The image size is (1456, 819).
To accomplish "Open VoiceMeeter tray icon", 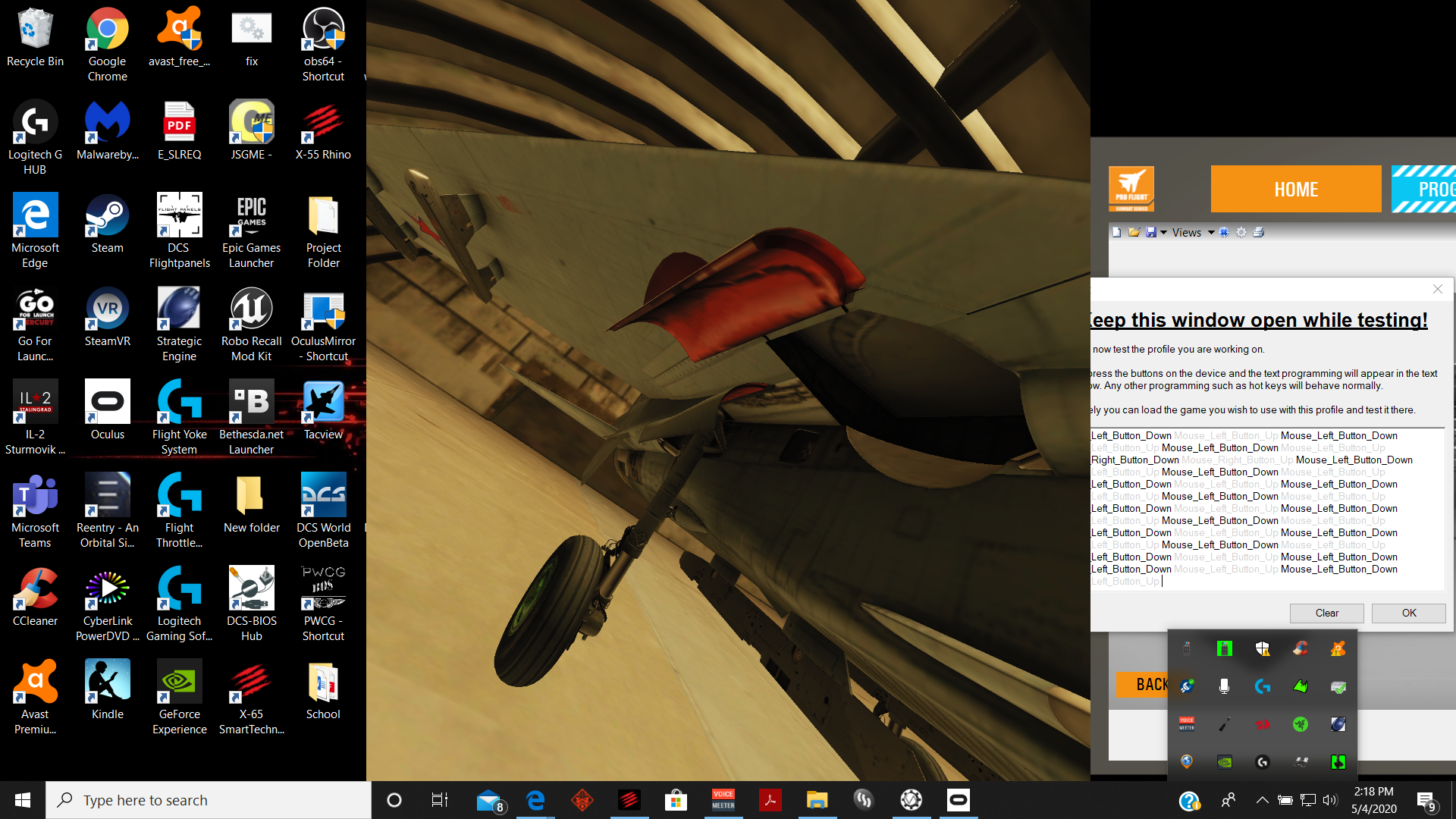I will click(1187, 724).
